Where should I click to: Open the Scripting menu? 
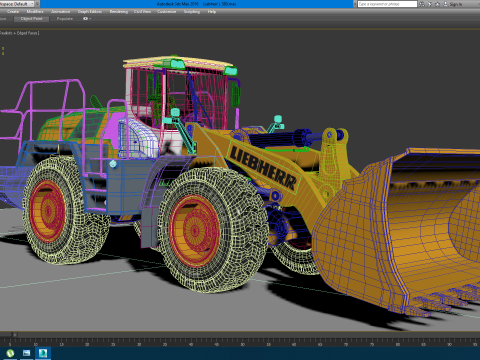[x=192, y=12]
